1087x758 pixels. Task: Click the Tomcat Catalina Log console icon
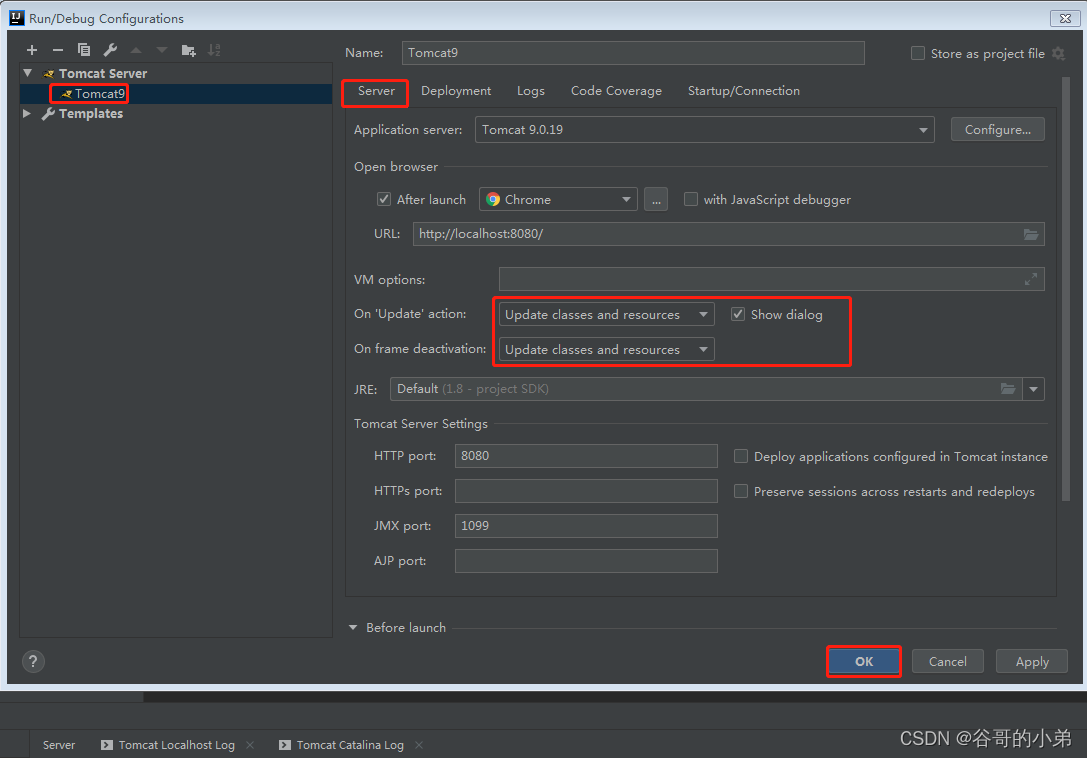point(285,745)
